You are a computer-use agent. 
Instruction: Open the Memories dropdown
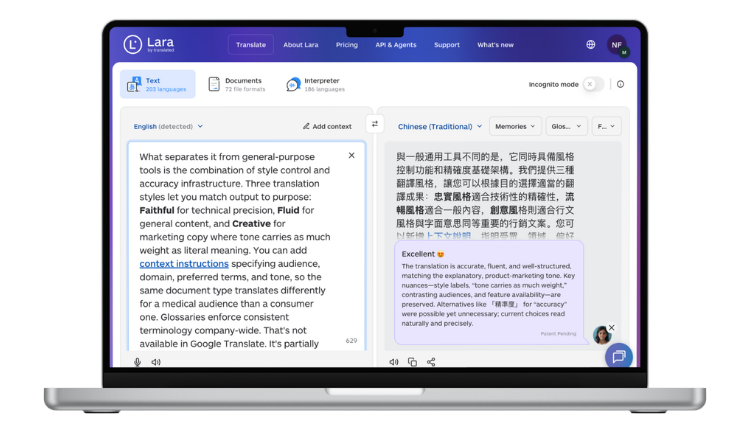[x=515, y=126]
